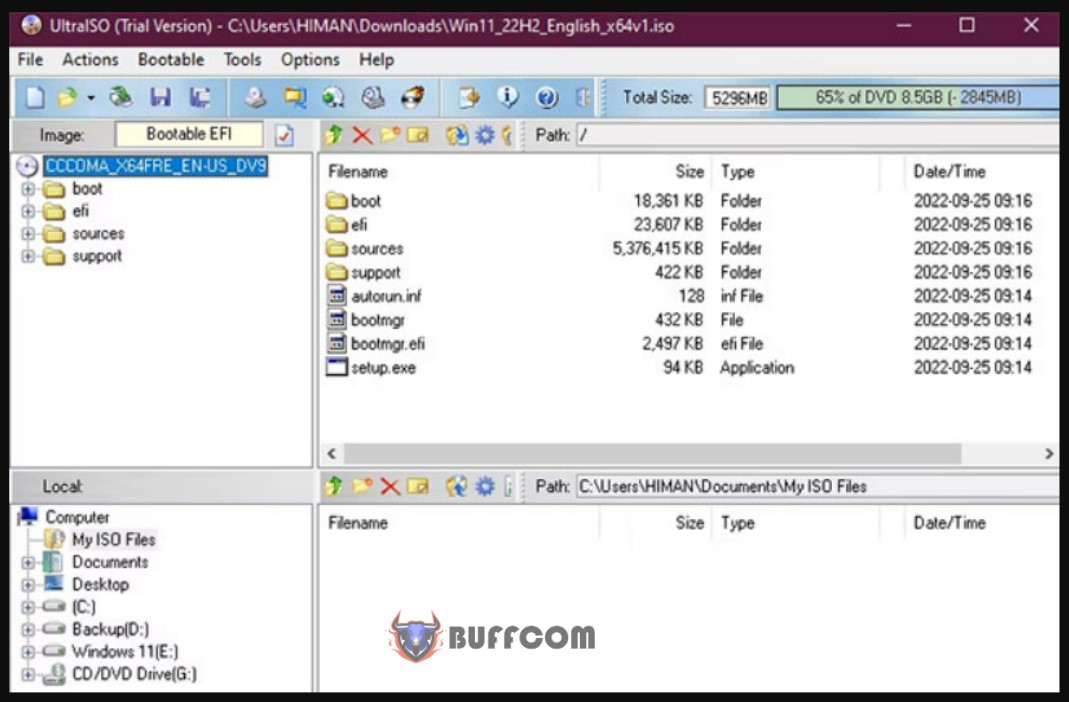This screenshot has height=702, width=1069.
Task: Click the globe-with-arrow icon in the Local pane toolbar
Action: (x=457, y=486)
